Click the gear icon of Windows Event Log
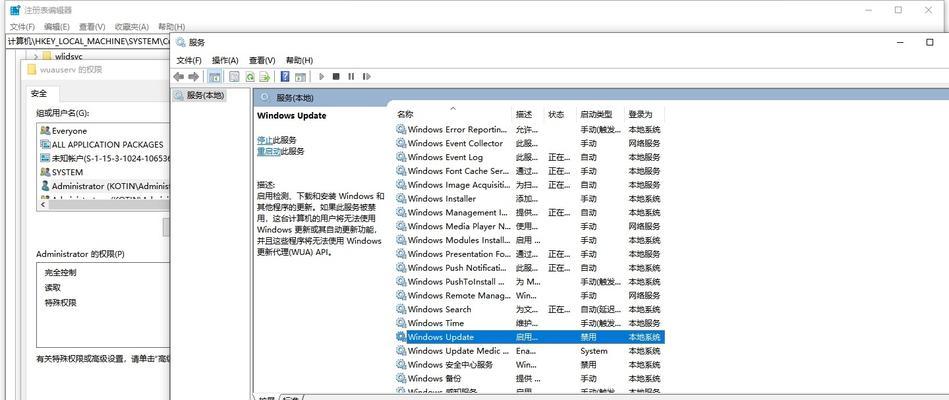Screen dimensions: 949x400 pyautogui.click(x=401, y=157)
